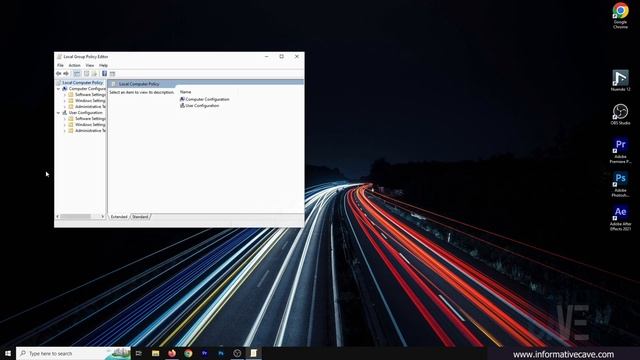Click the taskbar search box
The height and width of the screenshot is (360, 640).
point(73,353)
